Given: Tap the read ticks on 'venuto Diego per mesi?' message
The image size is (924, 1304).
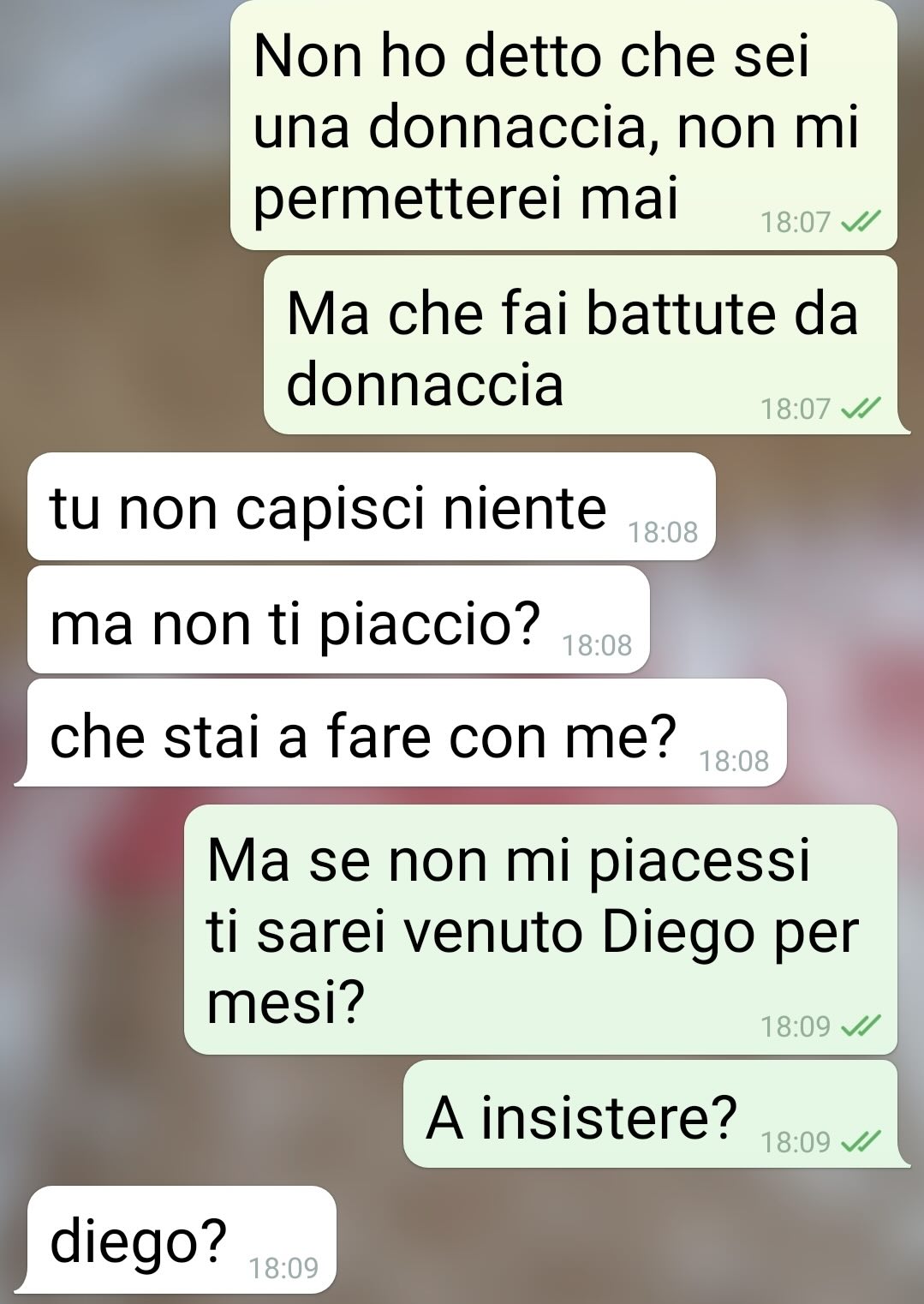Looking at the screenshot, I should (x=861, y=1026).
